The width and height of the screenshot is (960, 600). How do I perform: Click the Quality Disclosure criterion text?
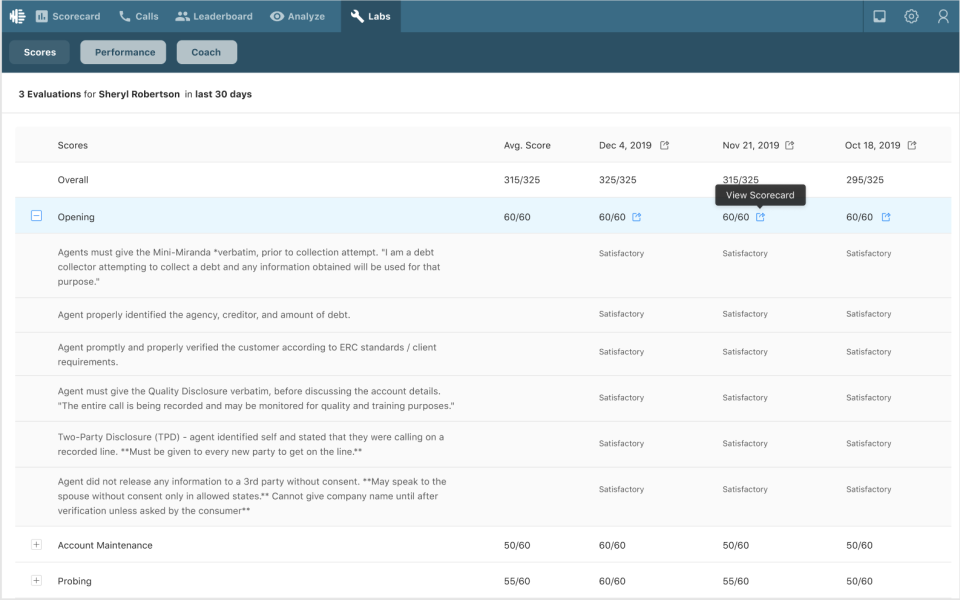point(256,399)
